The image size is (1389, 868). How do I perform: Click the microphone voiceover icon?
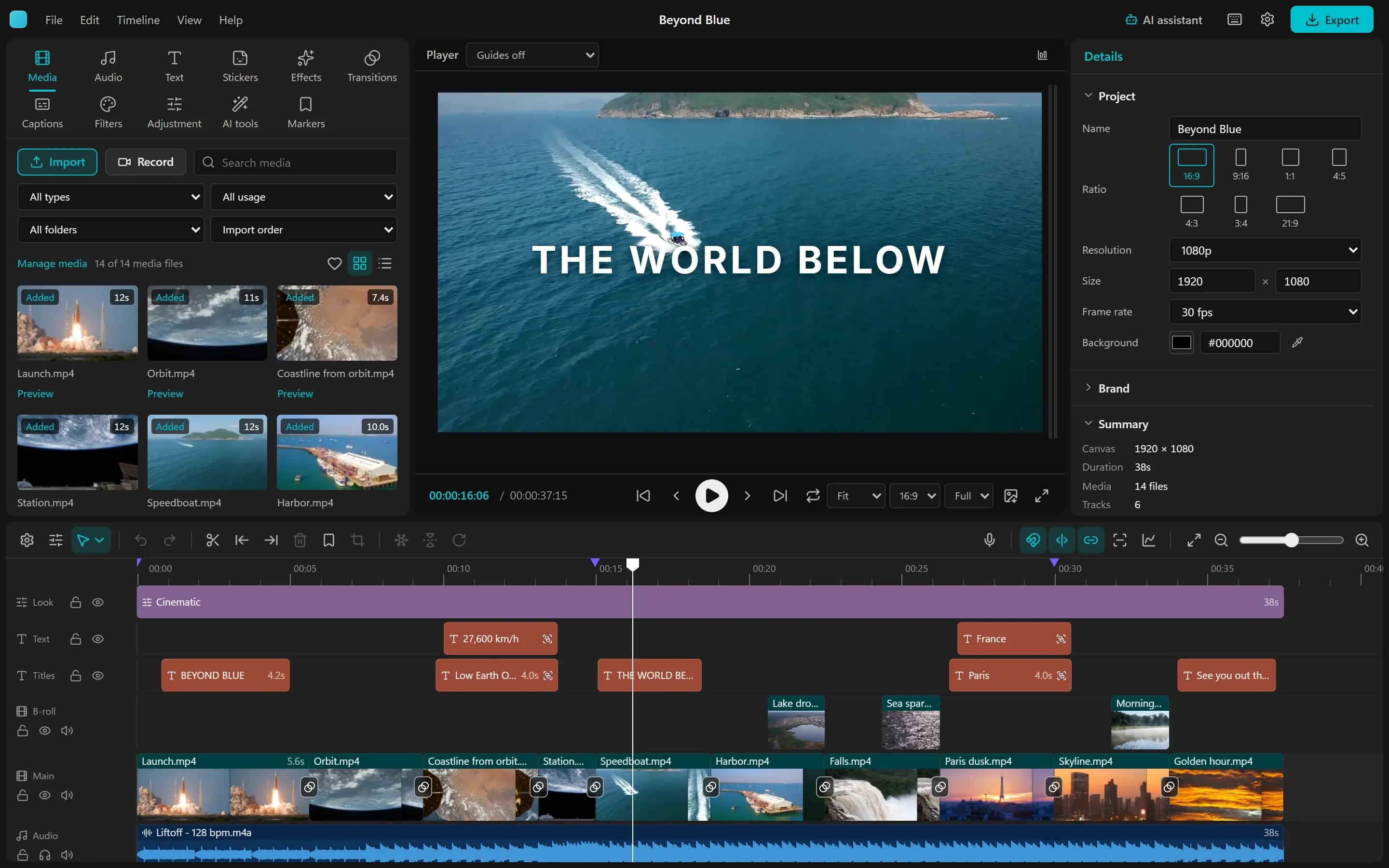pos(990,540)
